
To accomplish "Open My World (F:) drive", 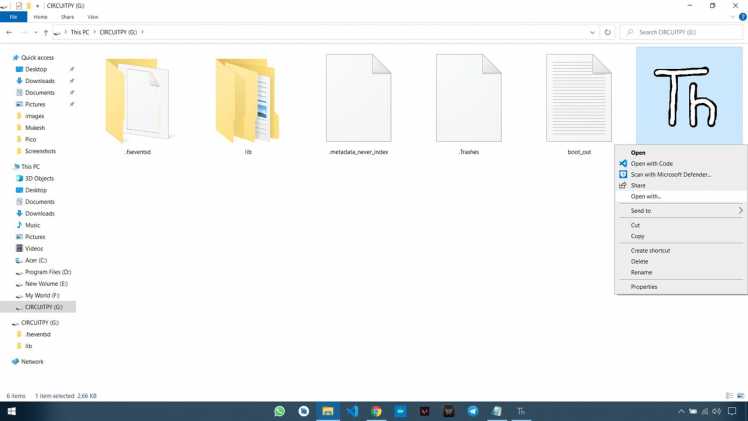I will [x=42, y=295].
